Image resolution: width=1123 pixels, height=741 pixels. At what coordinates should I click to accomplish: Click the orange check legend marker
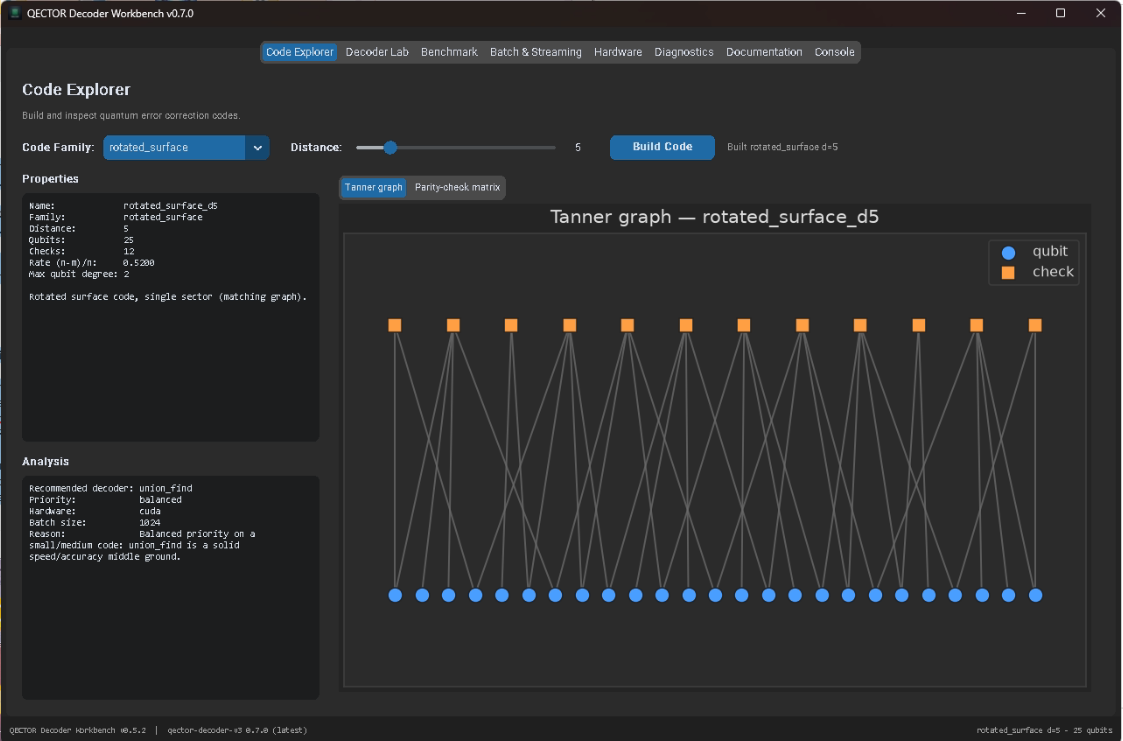click(1008, 273)
